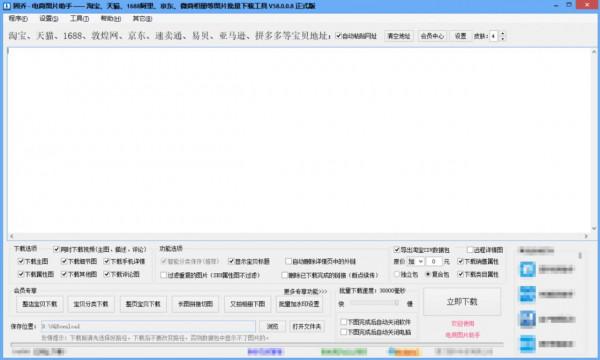Click the 保存位置 path field
This screenshot has width=600, height=360.
(x=148, y=326)
